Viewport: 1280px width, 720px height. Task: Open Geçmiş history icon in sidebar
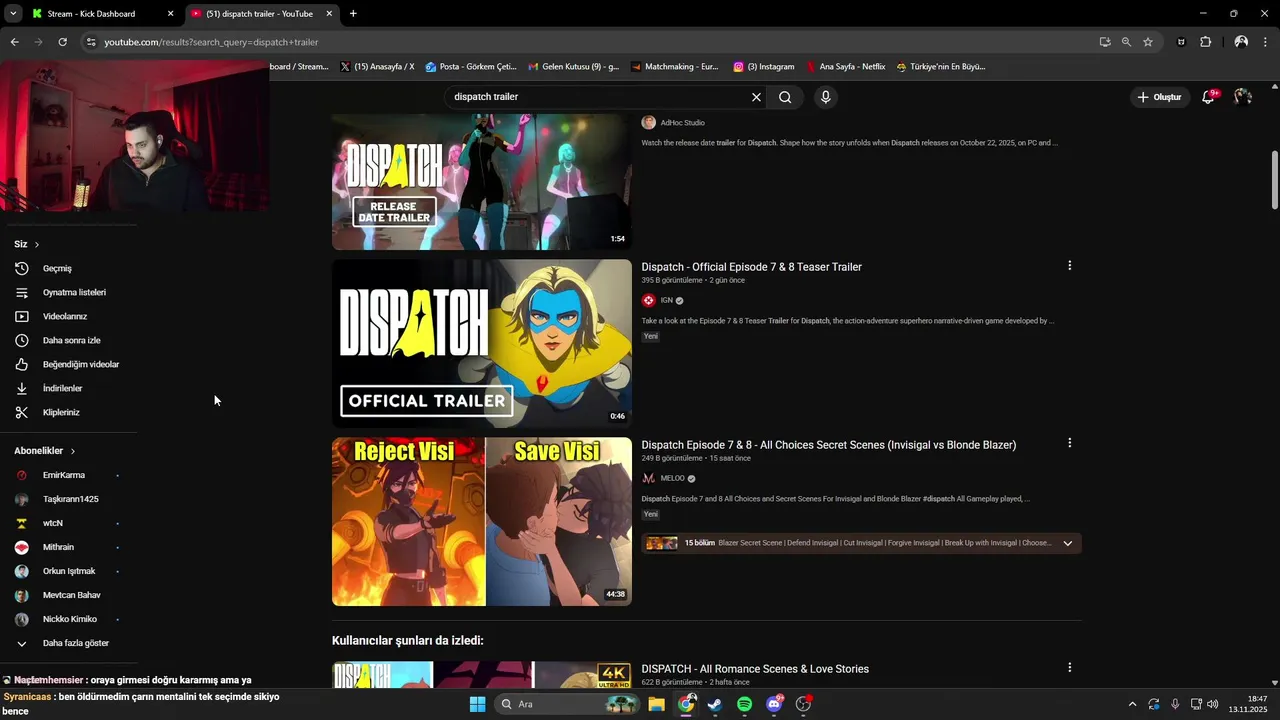[x=22, y=268]
